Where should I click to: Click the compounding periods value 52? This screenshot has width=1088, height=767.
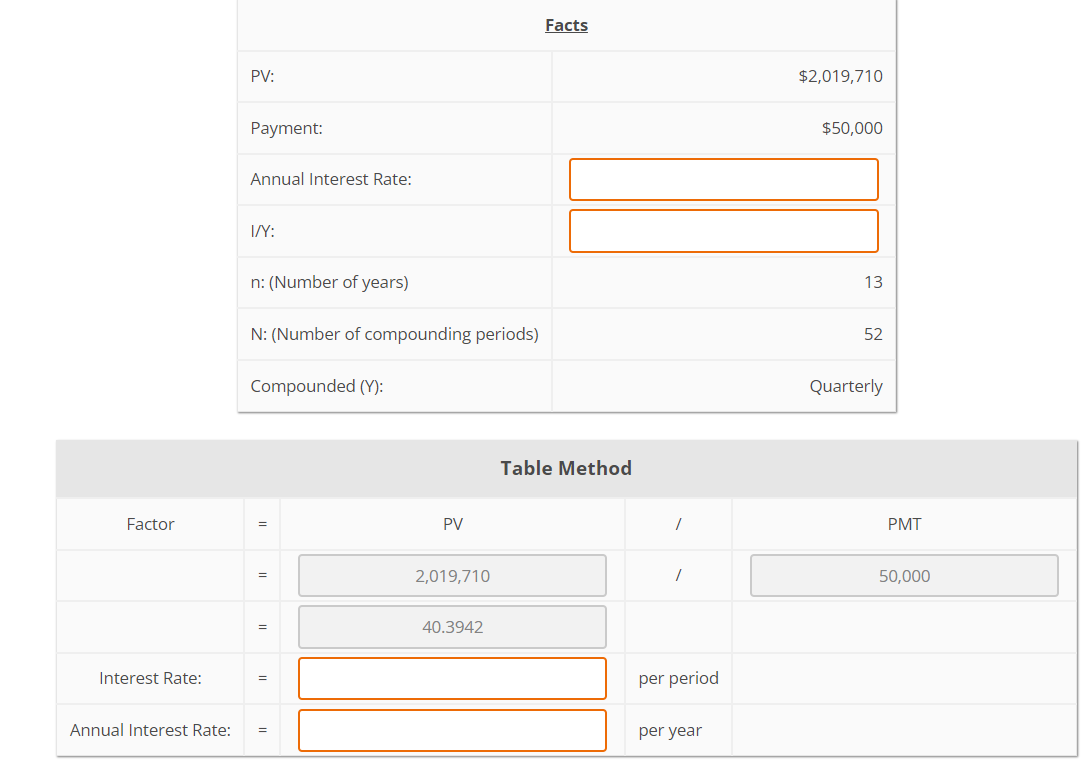[873, 334]
